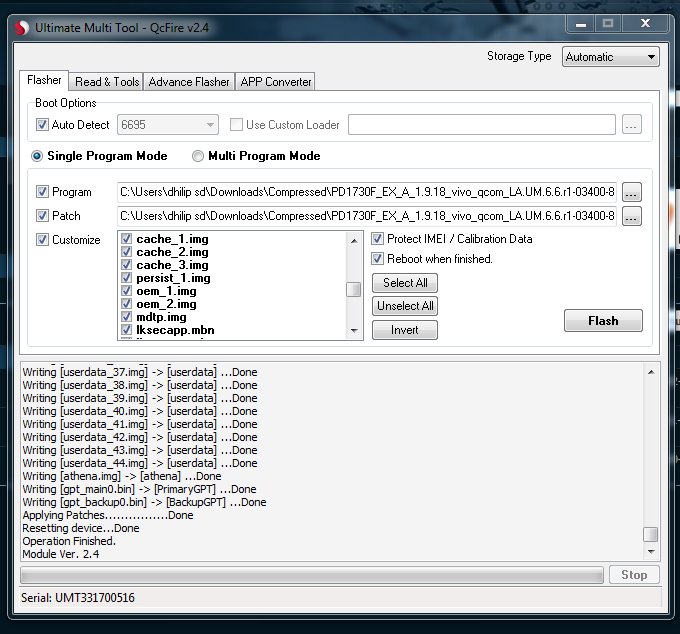Click partition list scroll down arrow
680x634 pixels.
tap(354, 331)
